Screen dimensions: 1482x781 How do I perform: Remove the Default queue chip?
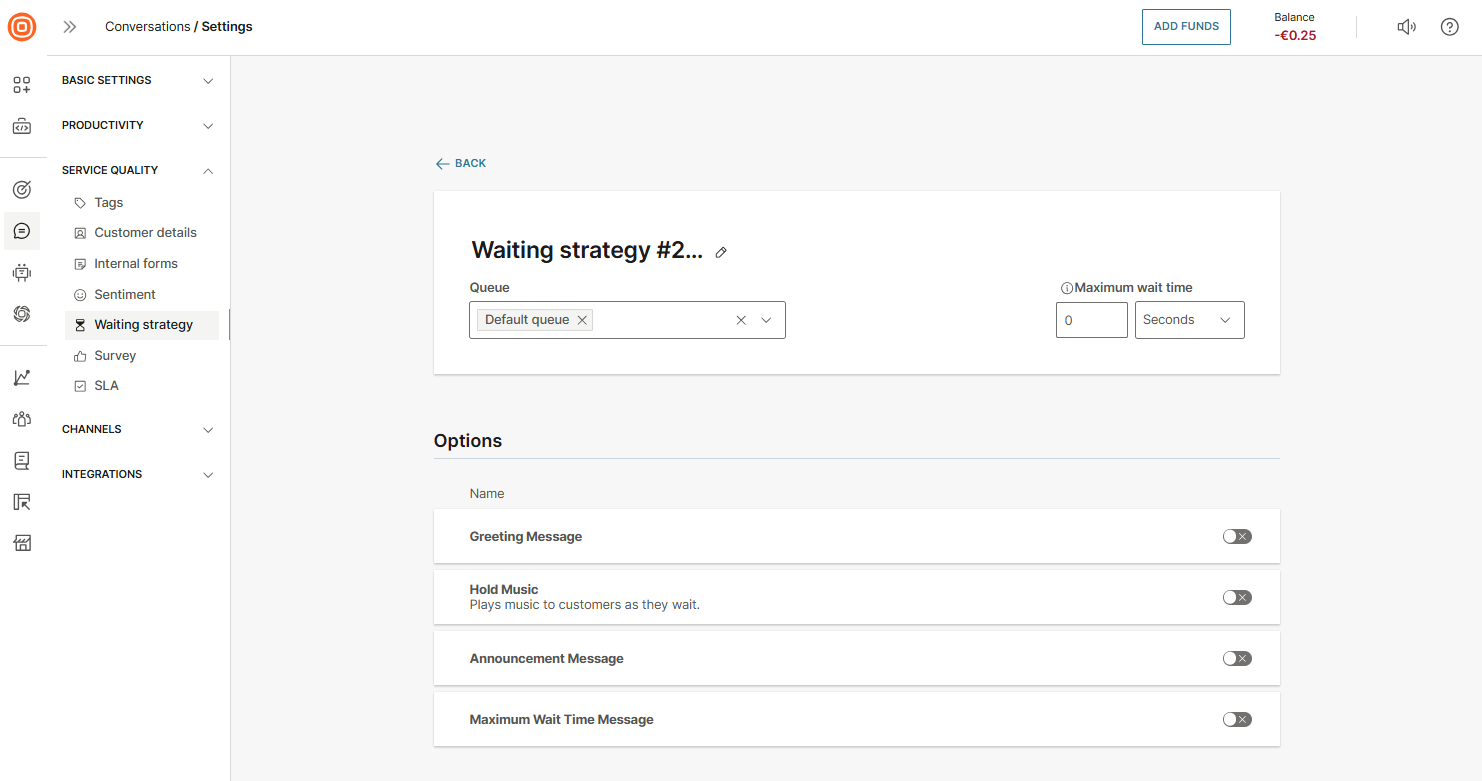(582, 320)
